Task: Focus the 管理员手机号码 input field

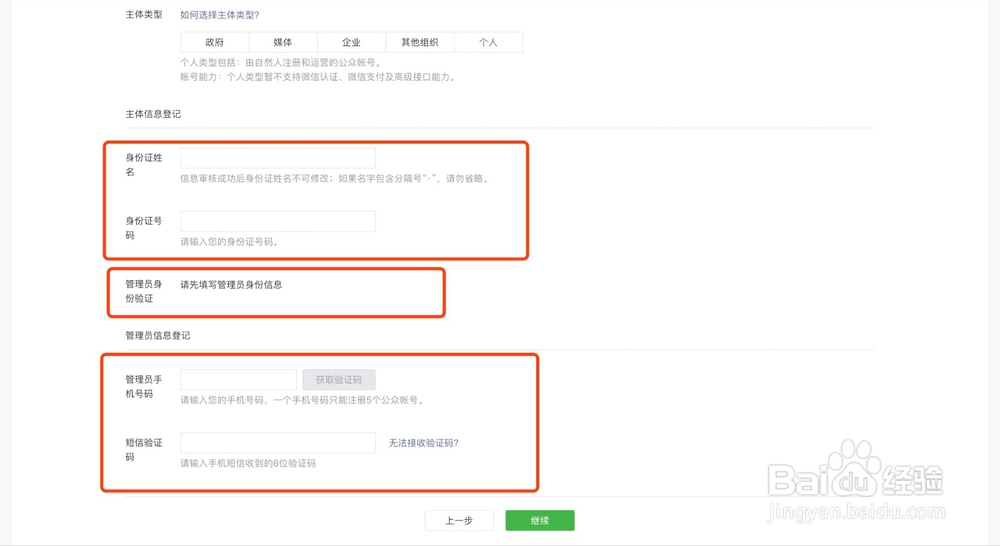Action: tap(239, 380)
